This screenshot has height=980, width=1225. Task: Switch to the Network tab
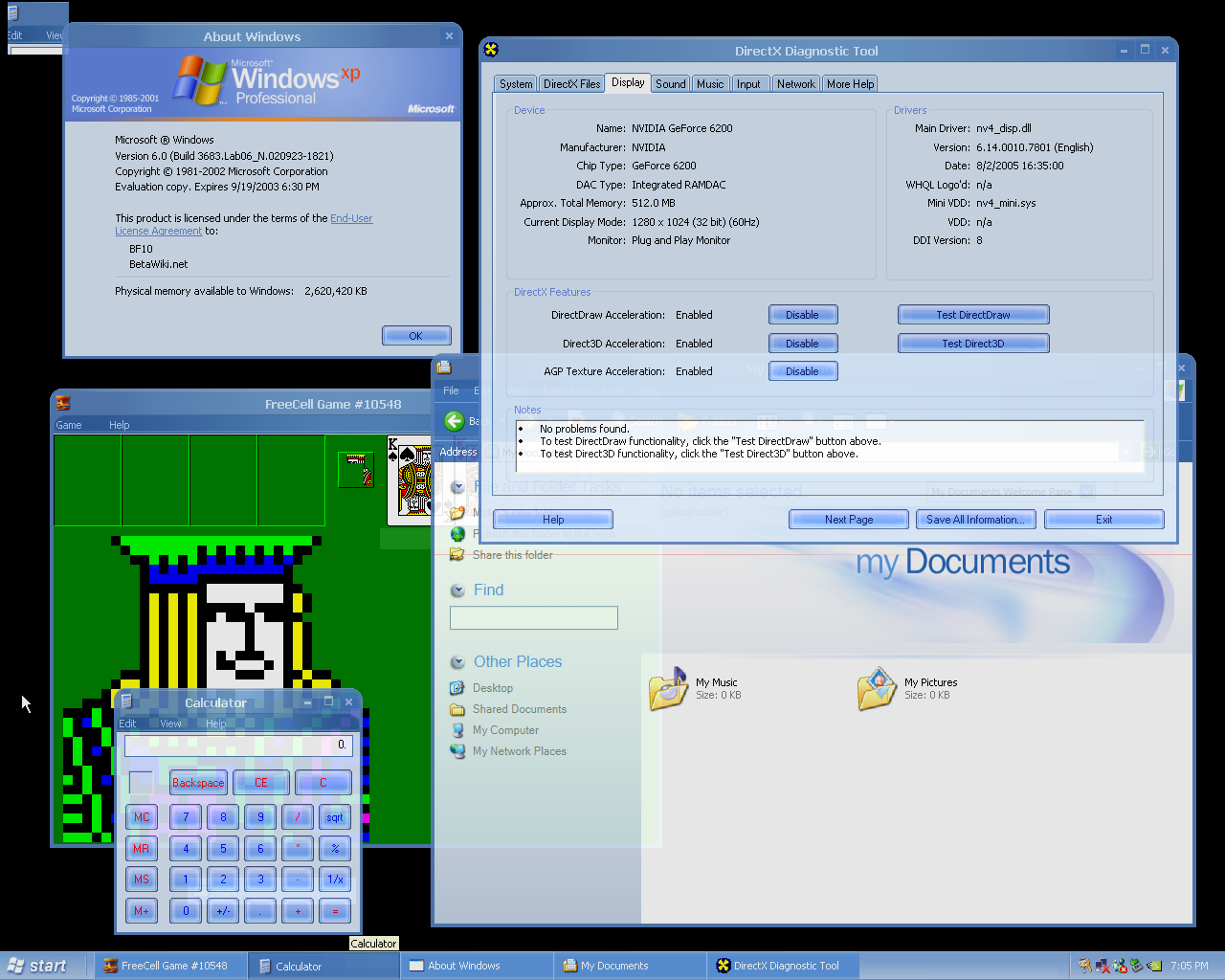796,84
